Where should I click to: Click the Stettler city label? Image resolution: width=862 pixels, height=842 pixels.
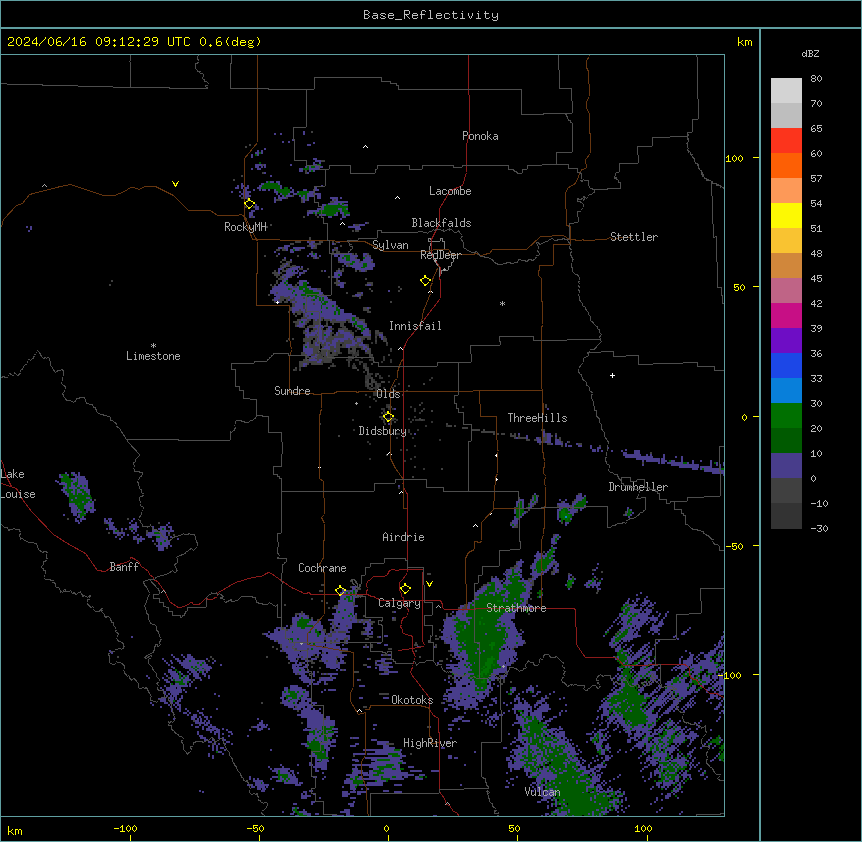[x=634, y=237]
